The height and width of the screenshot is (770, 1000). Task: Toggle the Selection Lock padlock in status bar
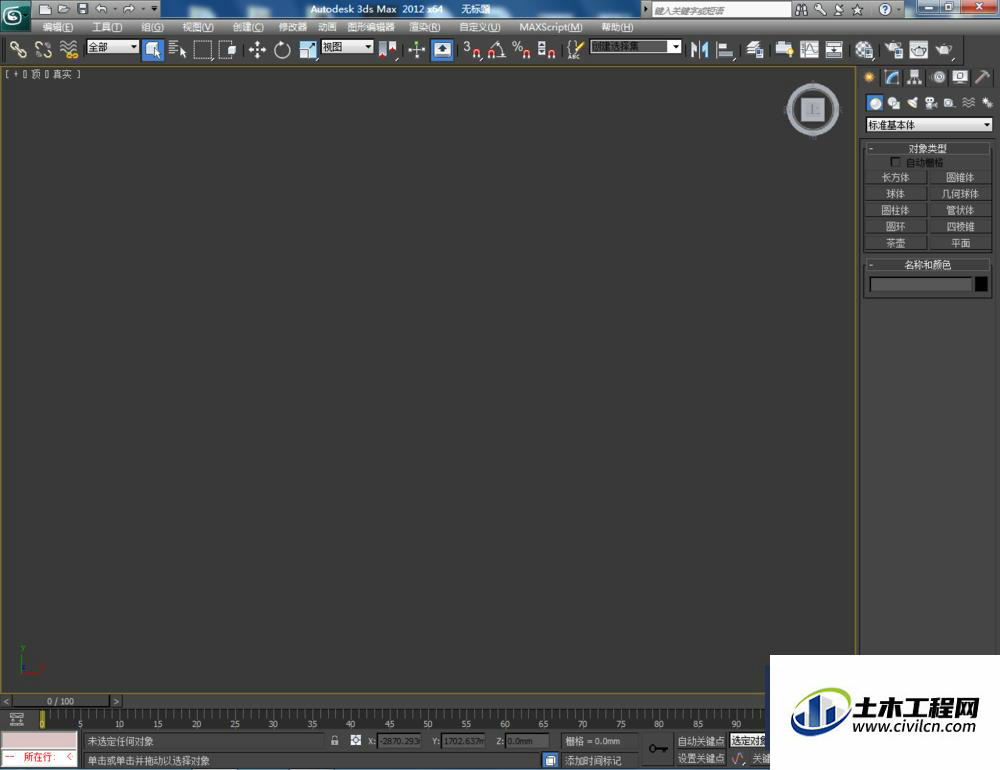pos(335,741)
